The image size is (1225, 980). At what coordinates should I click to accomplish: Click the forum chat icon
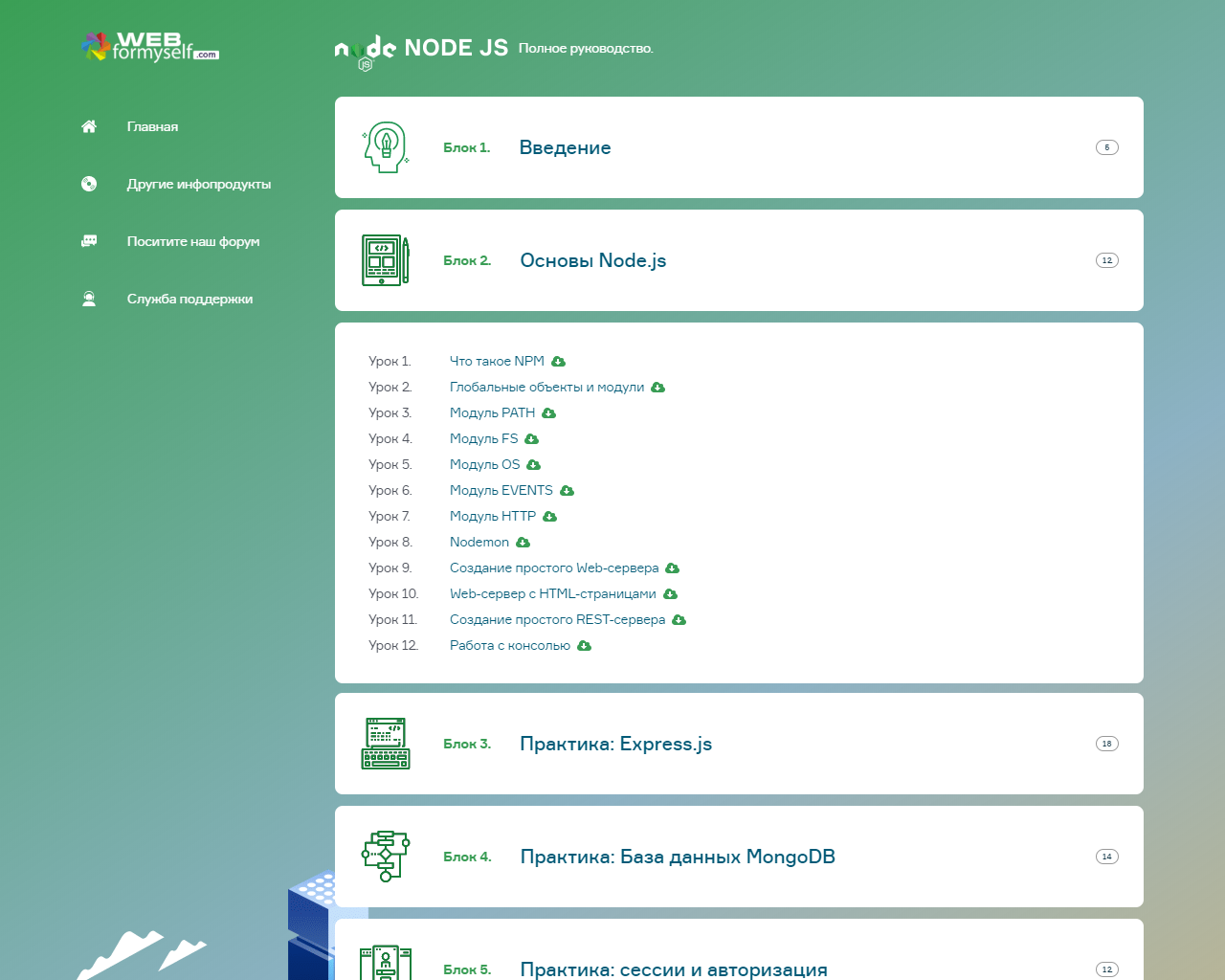tap(89, 241)
